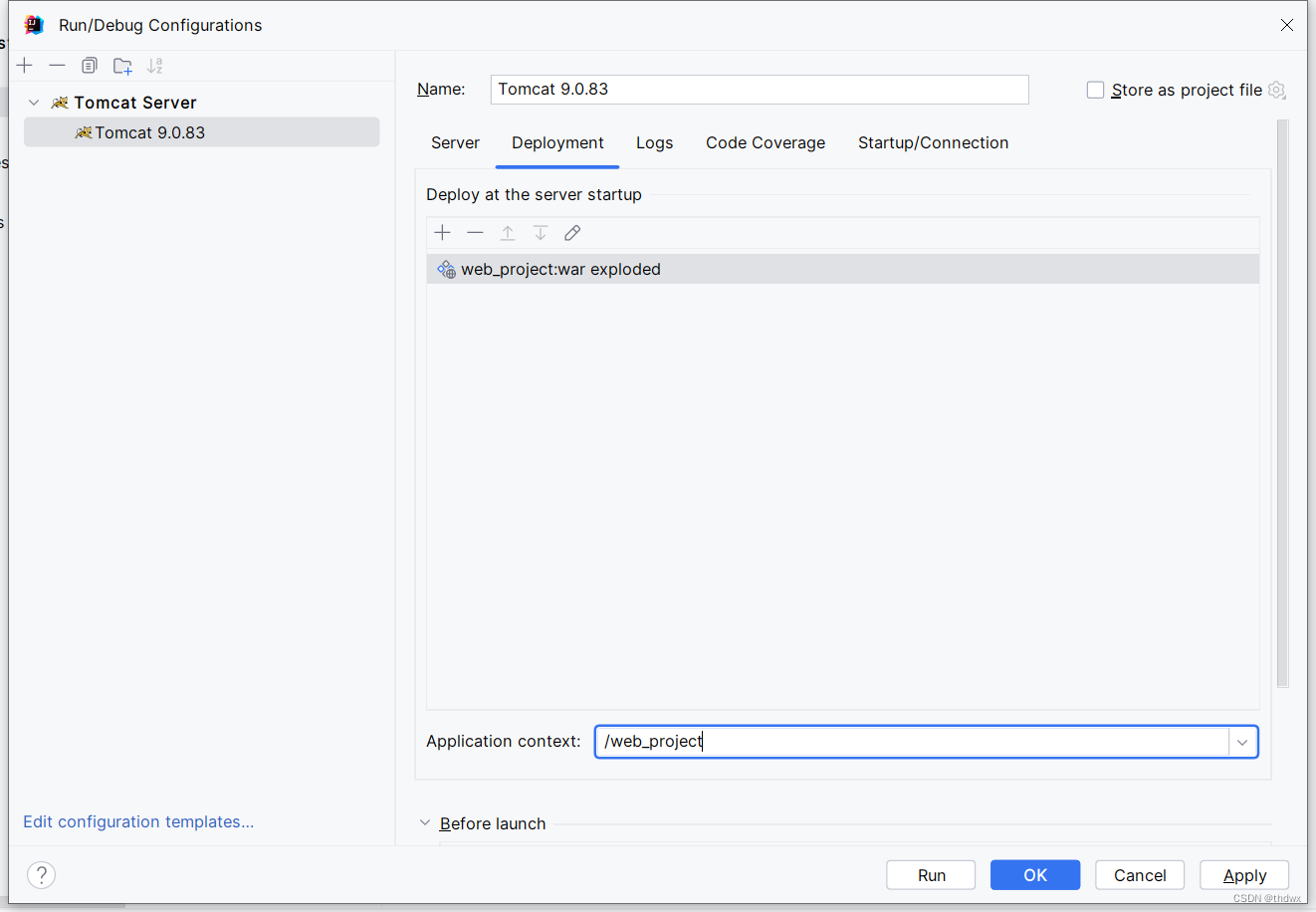Switch to the Server tab
Screen dimensions: 1316x912
pyautogui.click(x=455, y=143)
